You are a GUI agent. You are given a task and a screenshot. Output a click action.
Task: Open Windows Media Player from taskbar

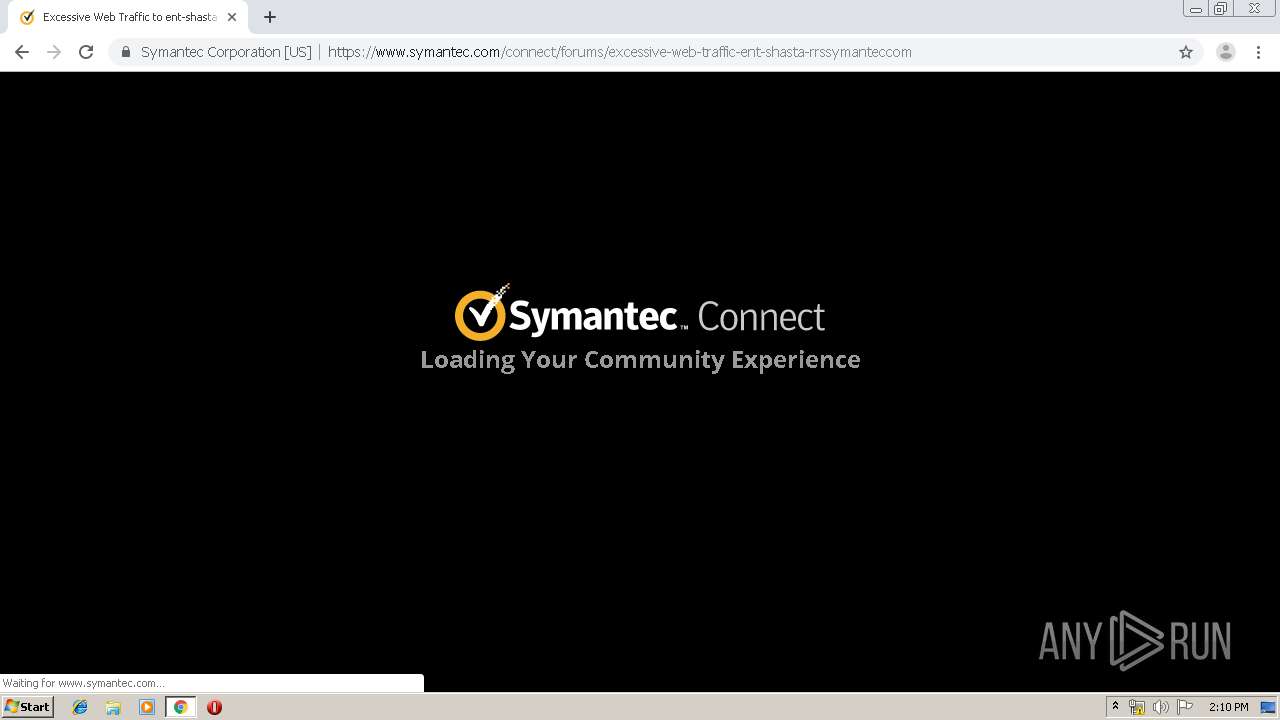pyautogui.click(x=147, y=707)
